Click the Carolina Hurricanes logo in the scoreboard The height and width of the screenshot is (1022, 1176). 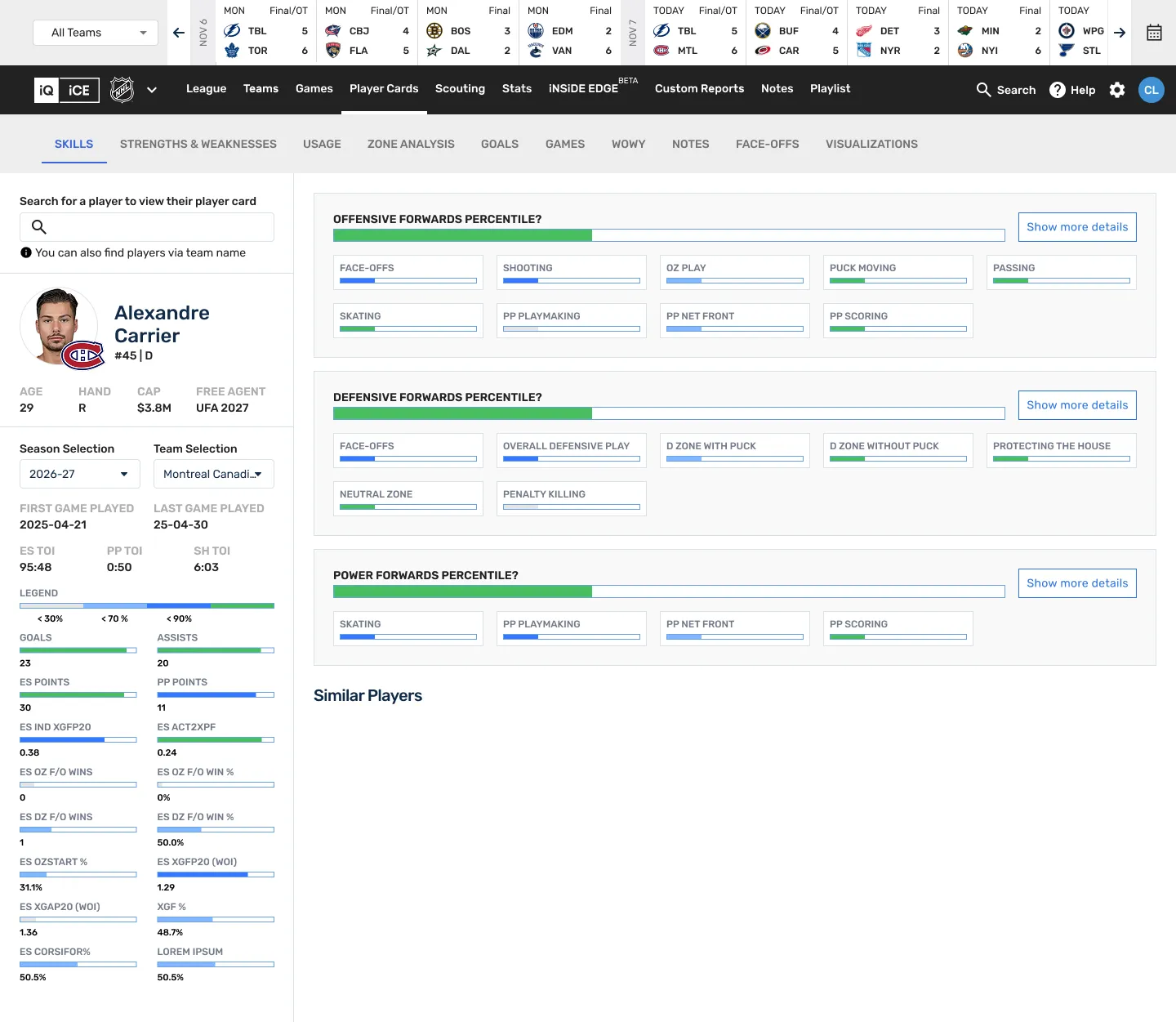pos(763,51)
